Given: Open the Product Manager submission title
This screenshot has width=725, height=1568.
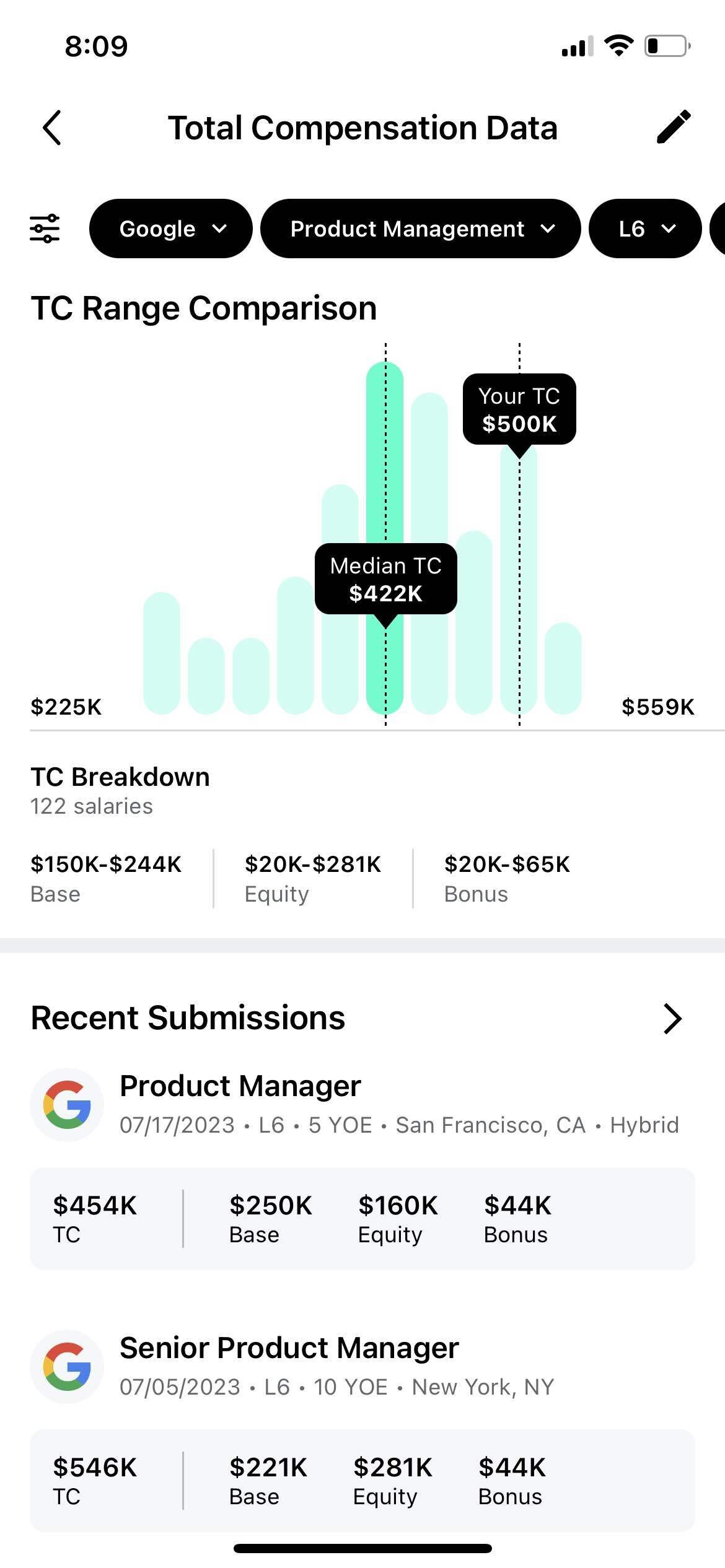Looking at the screenshot, I should click(x=240, y=1086).
